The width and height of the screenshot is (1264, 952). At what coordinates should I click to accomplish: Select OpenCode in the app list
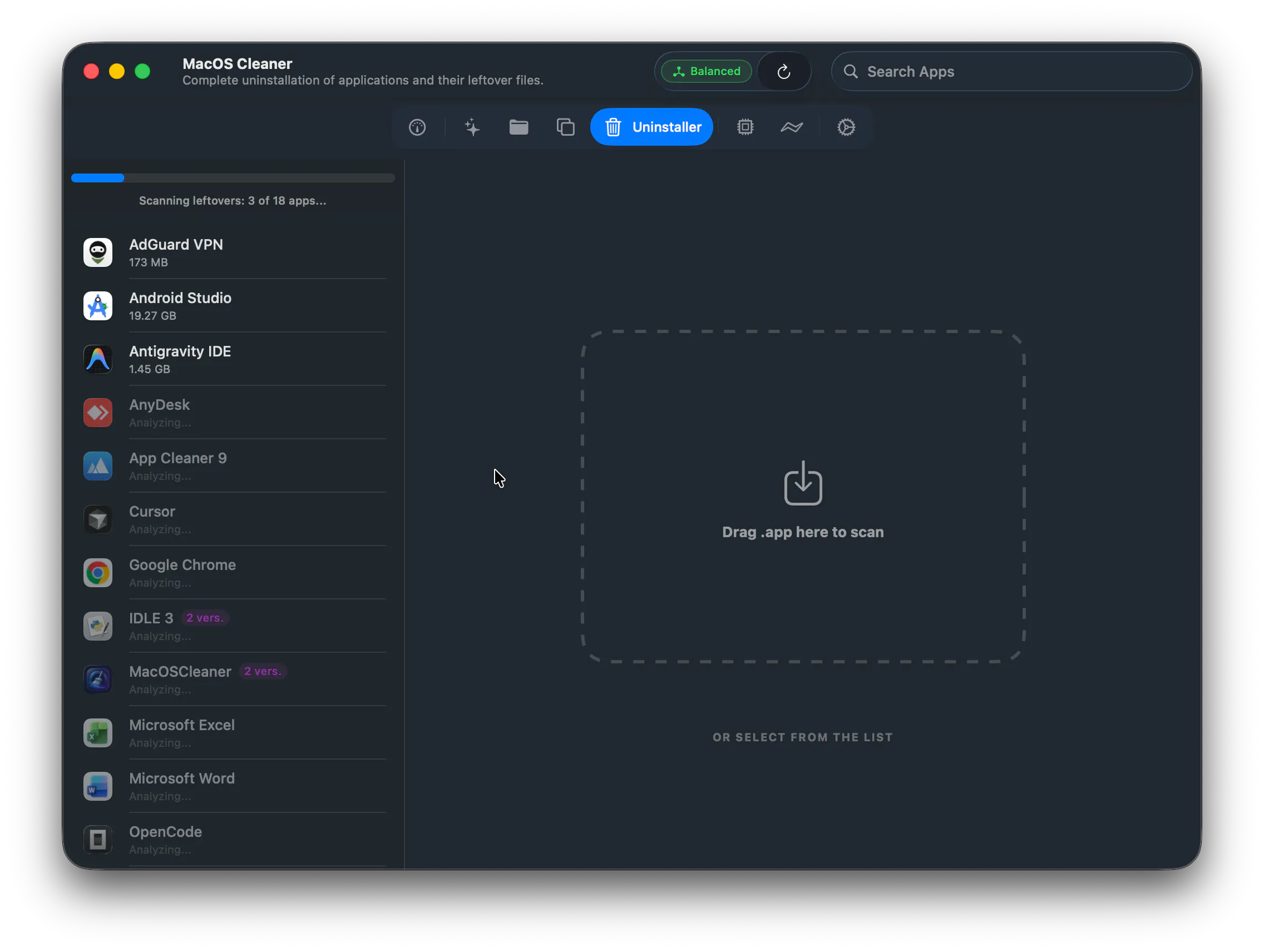[233, 840]
